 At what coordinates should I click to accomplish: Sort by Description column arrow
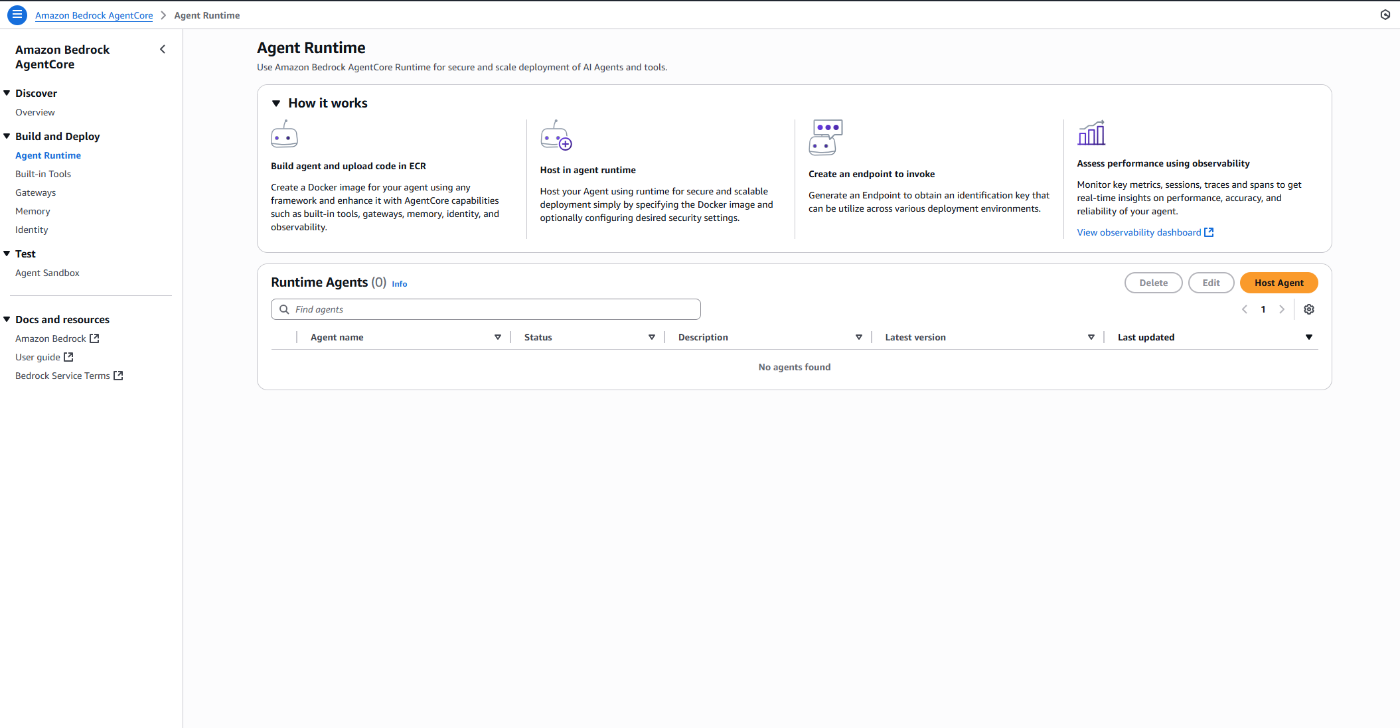click(x=859, y=338)
